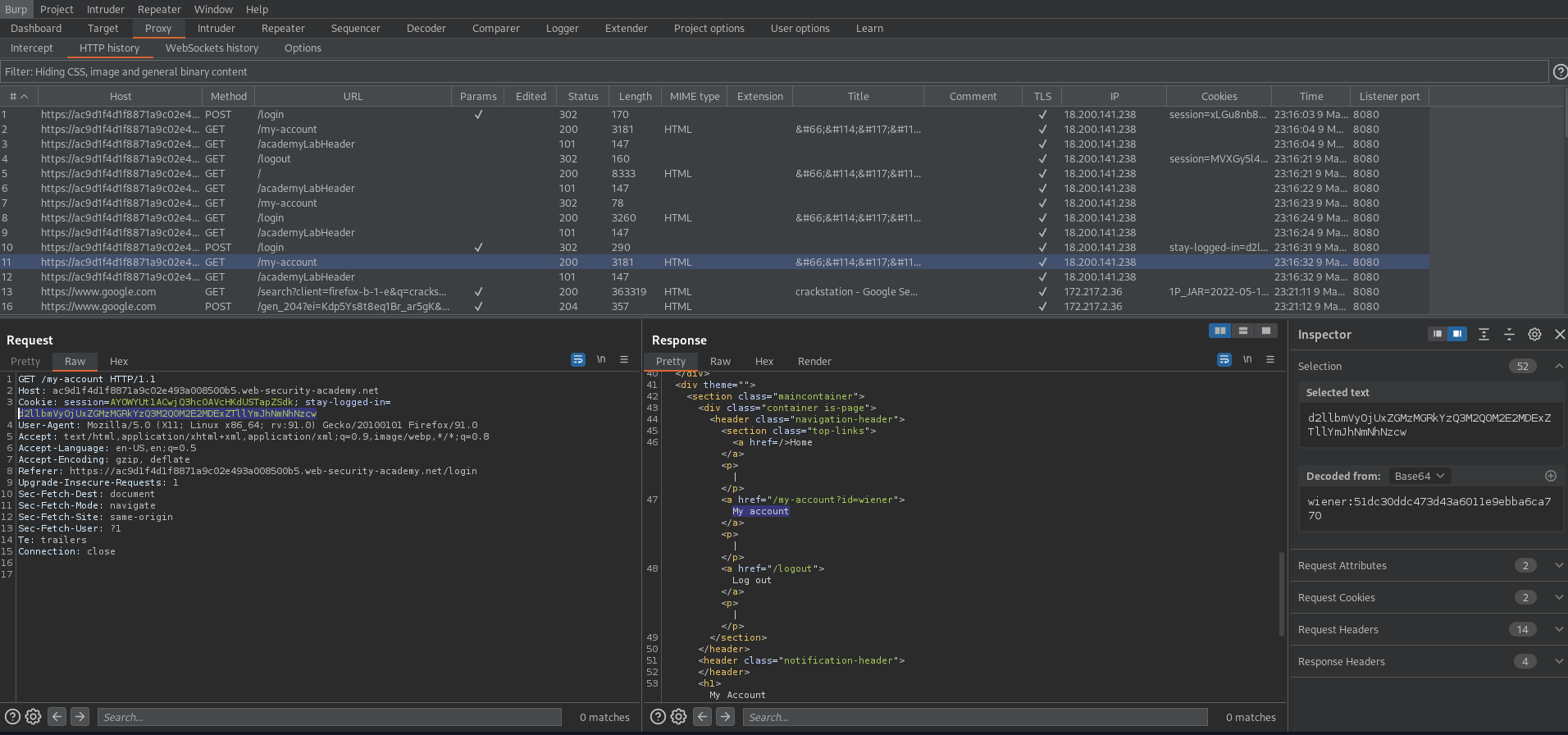Screen dimensions: 1568x735
Task: Toggle word wrap in Request editor
Action: click(578, 359)
